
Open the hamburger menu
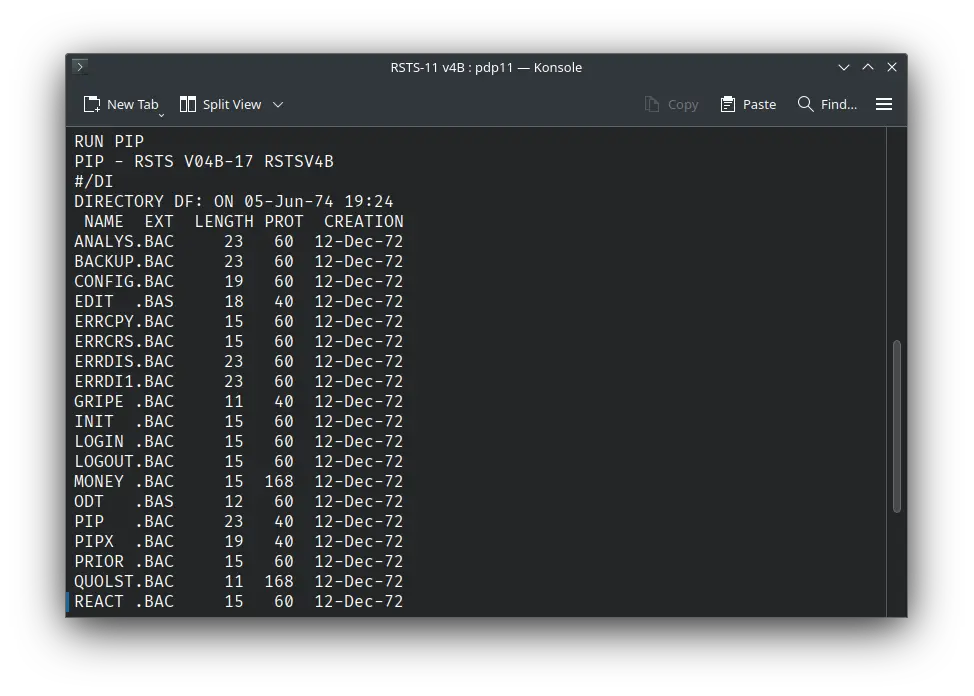884,103
